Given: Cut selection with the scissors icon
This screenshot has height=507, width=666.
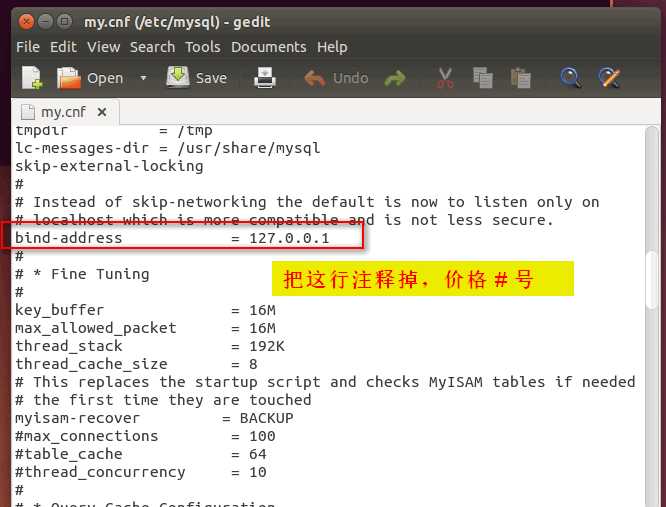Looking at the screenshot, I should tap(445, 78).
